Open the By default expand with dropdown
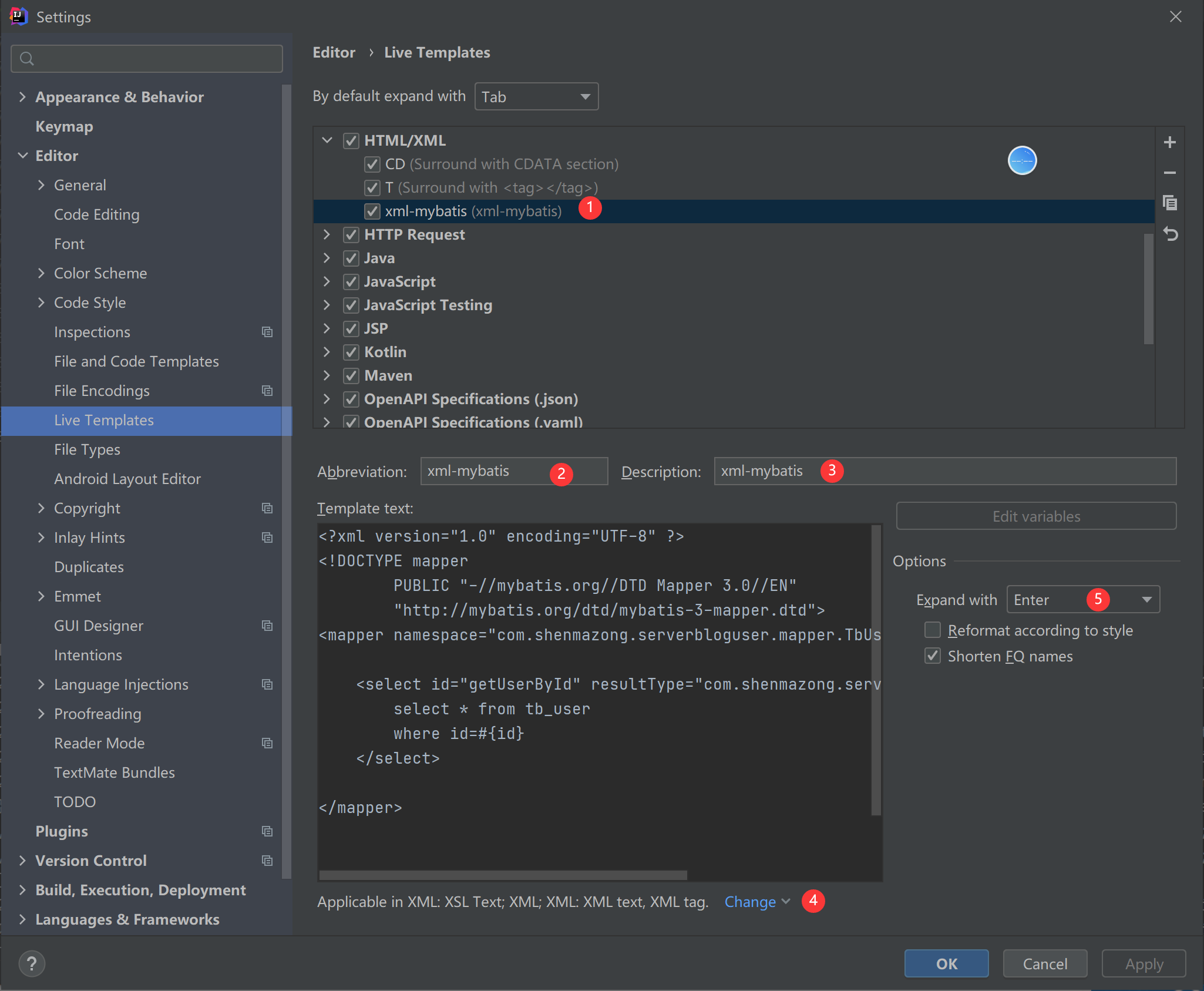The image size is (1204, 991). [x=536, y=96]
